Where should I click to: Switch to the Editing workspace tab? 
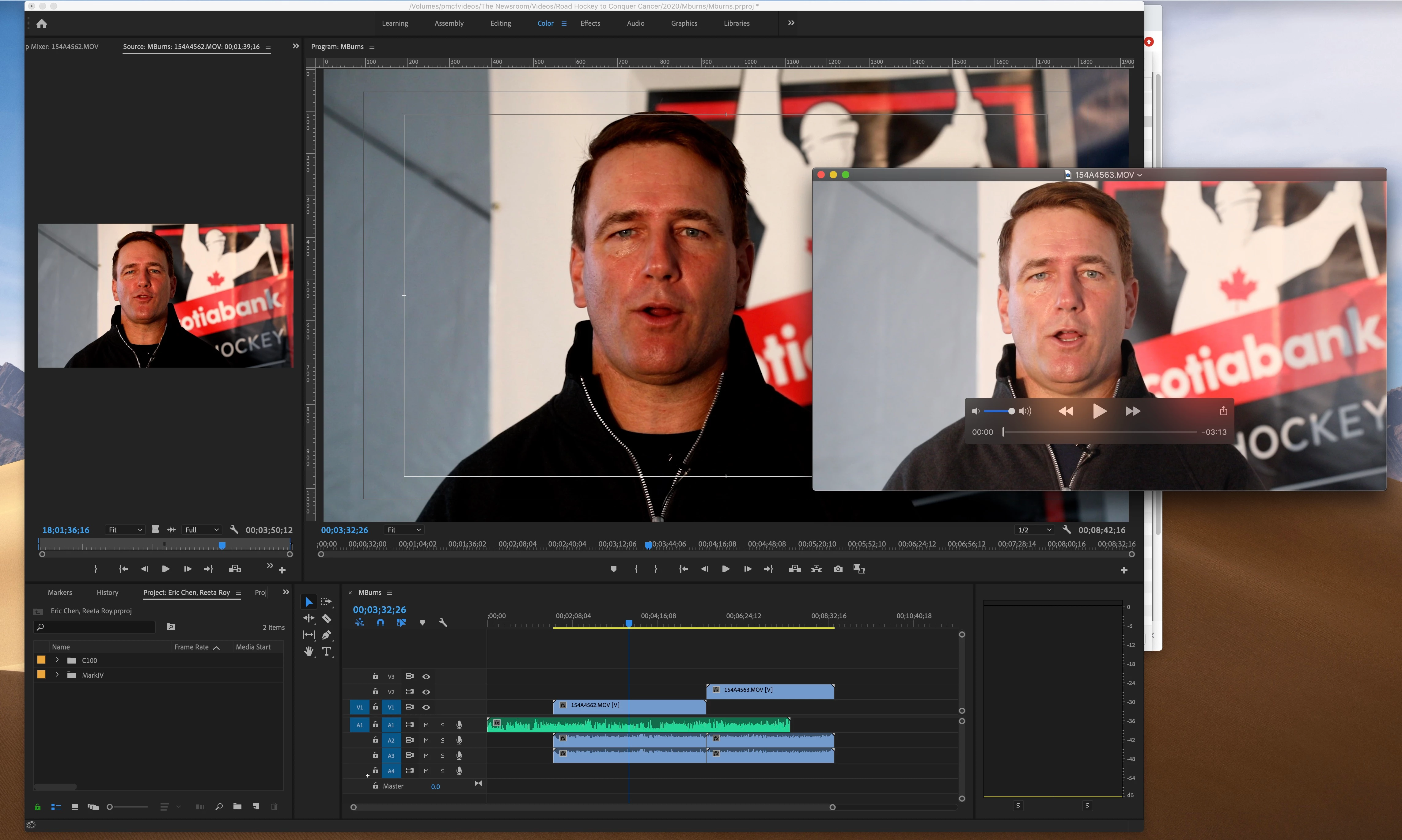500,23
